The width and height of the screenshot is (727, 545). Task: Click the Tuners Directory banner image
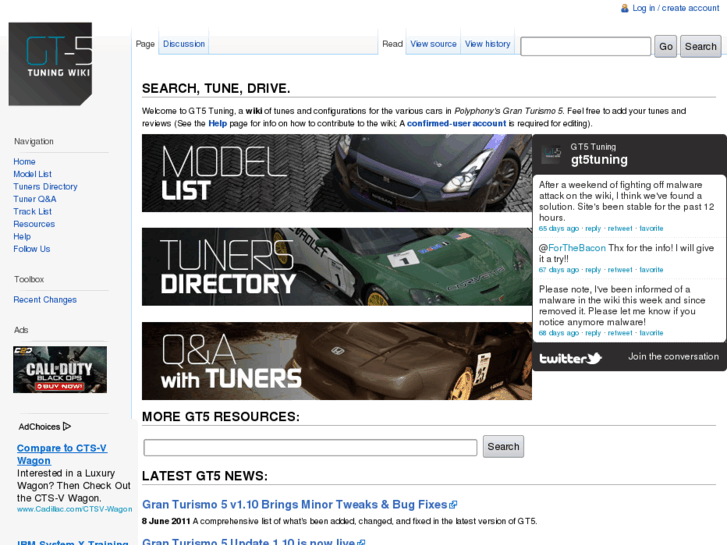point(337,267)
